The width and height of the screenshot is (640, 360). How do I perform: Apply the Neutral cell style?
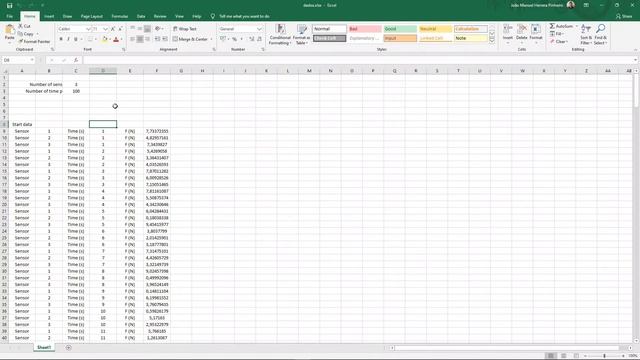point(436,29)
